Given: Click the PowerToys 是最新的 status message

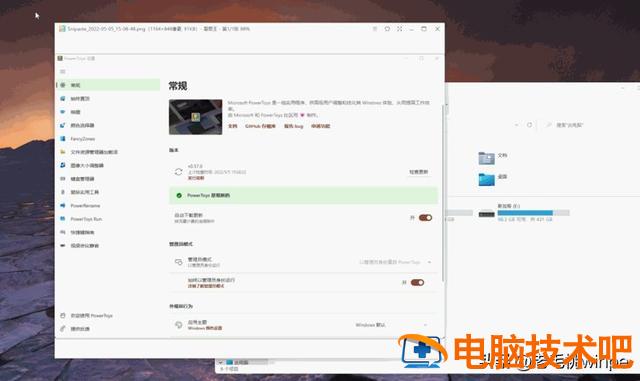Looking at the screenshot, I should [209, 196].
